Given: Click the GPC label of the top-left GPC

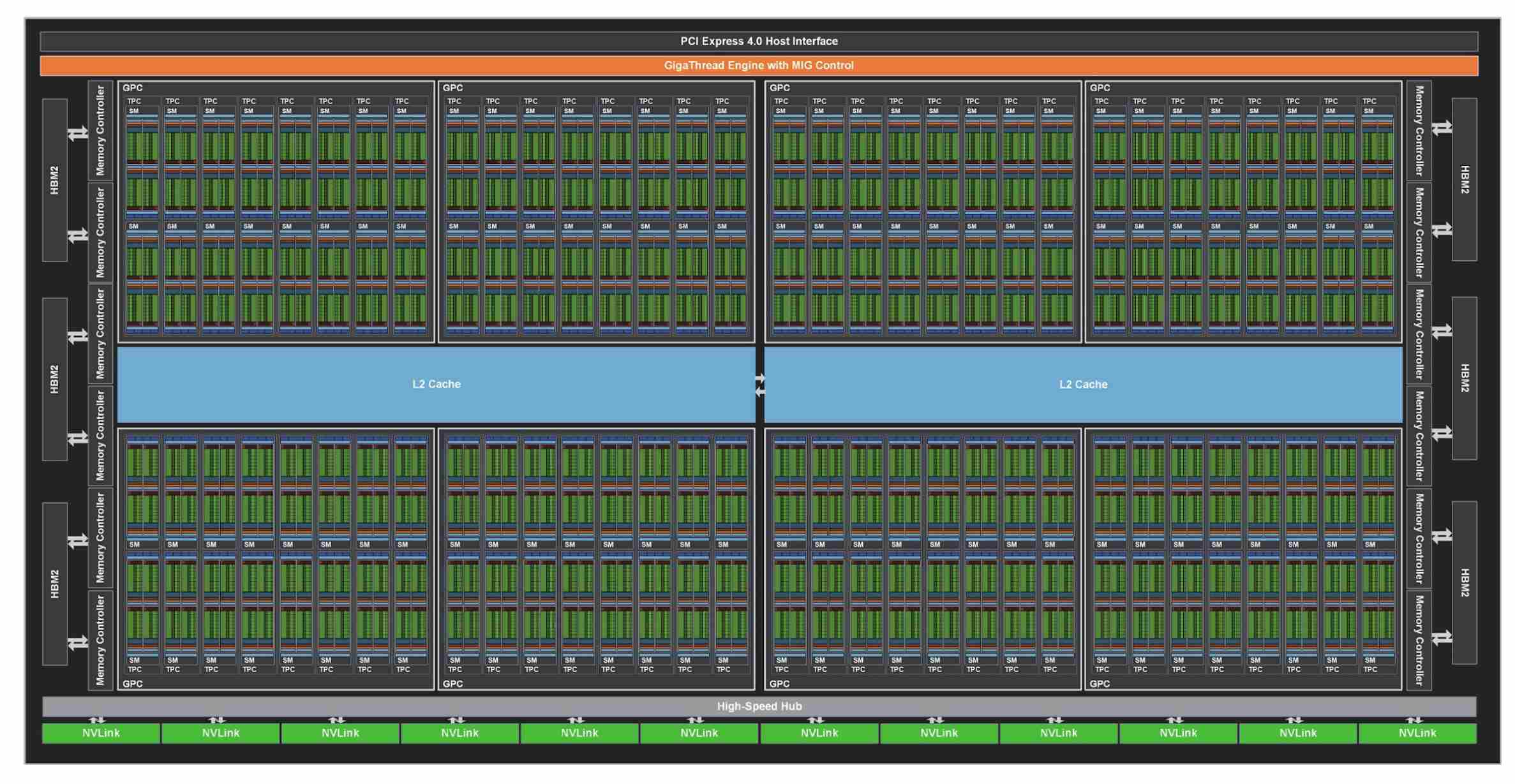Looking at the screenshot, I should (x=133, y=88).
